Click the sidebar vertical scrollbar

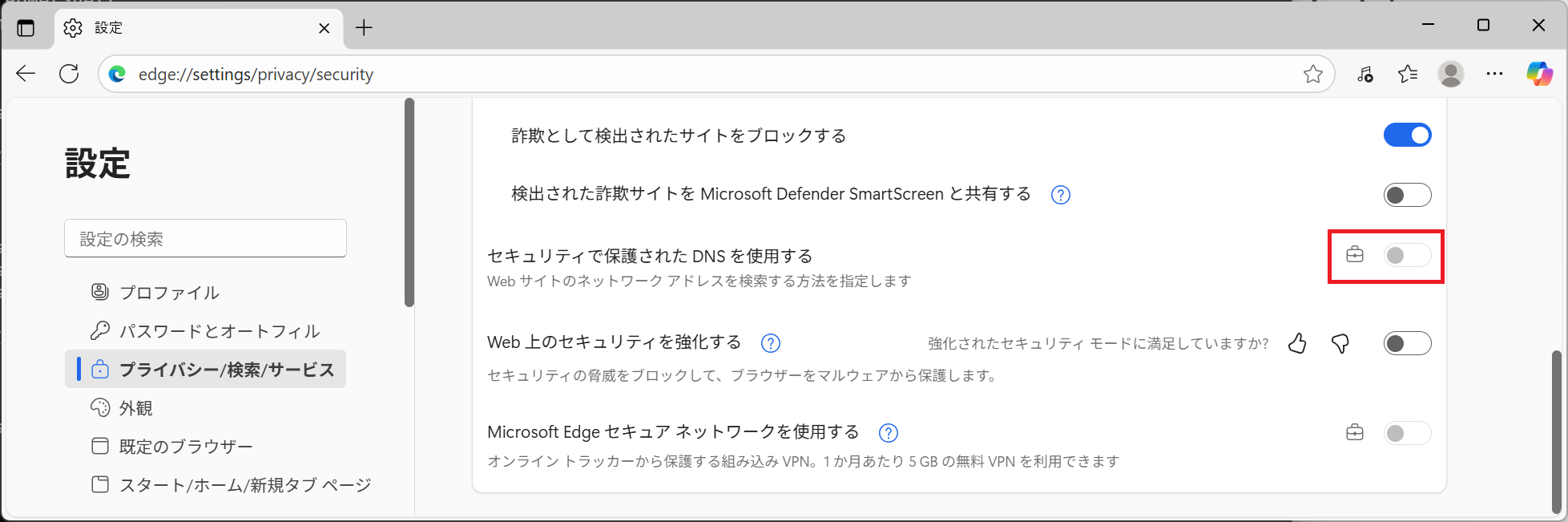point(409,202)
